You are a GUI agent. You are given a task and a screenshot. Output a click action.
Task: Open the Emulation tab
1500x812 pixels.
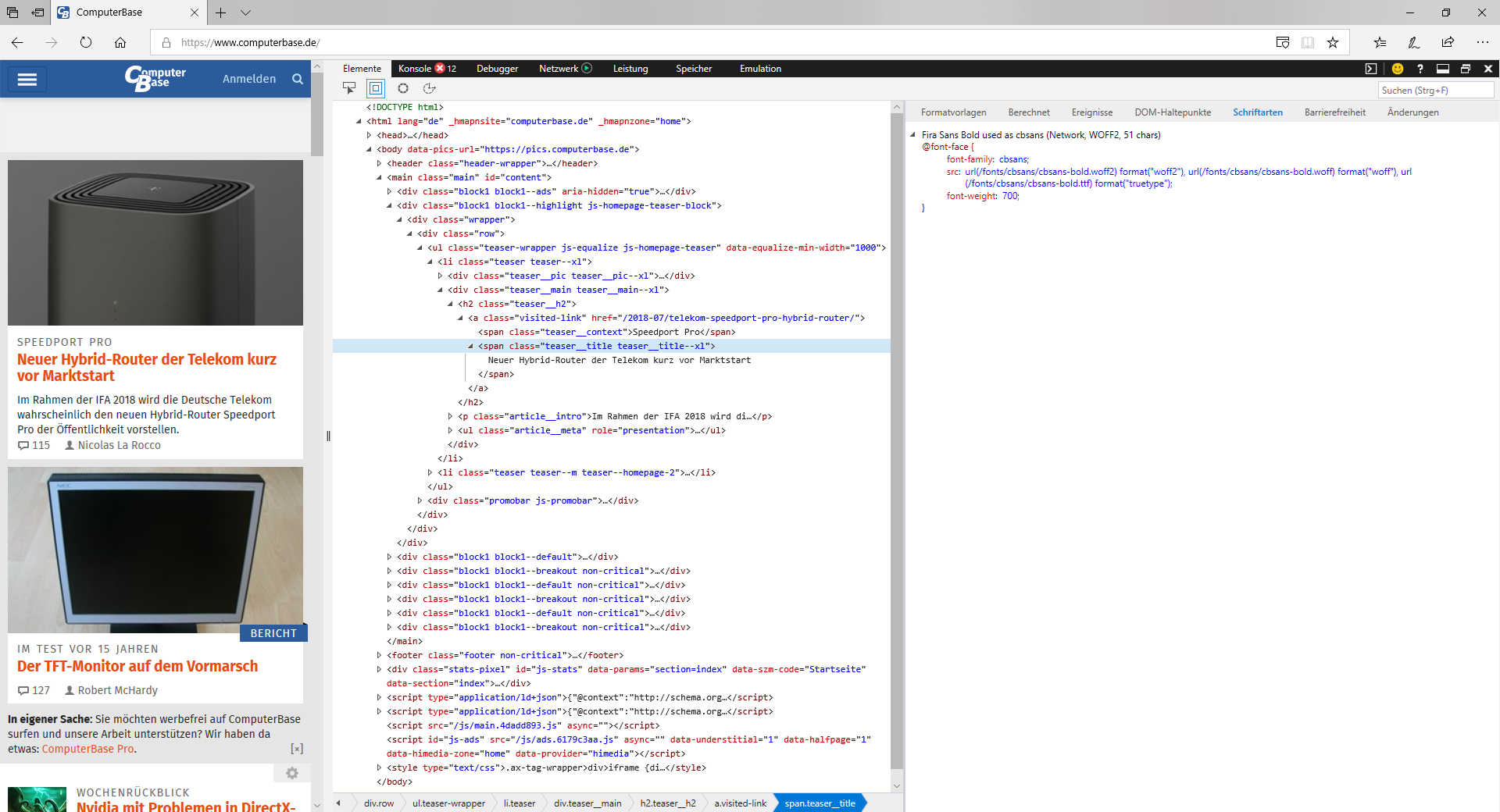[760, 69]
